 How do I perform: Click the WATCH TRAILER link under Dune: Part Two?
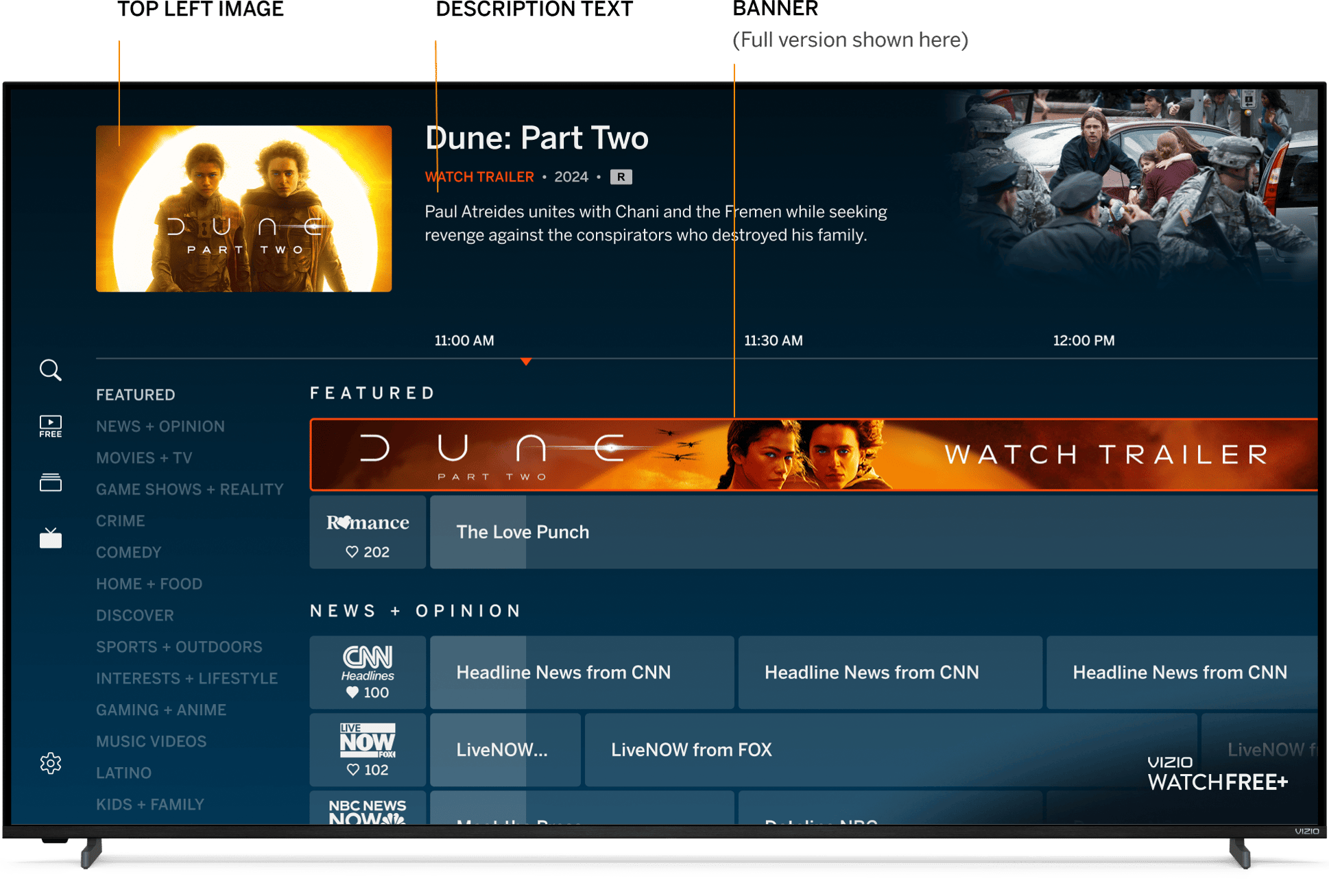tap(479, 176)
